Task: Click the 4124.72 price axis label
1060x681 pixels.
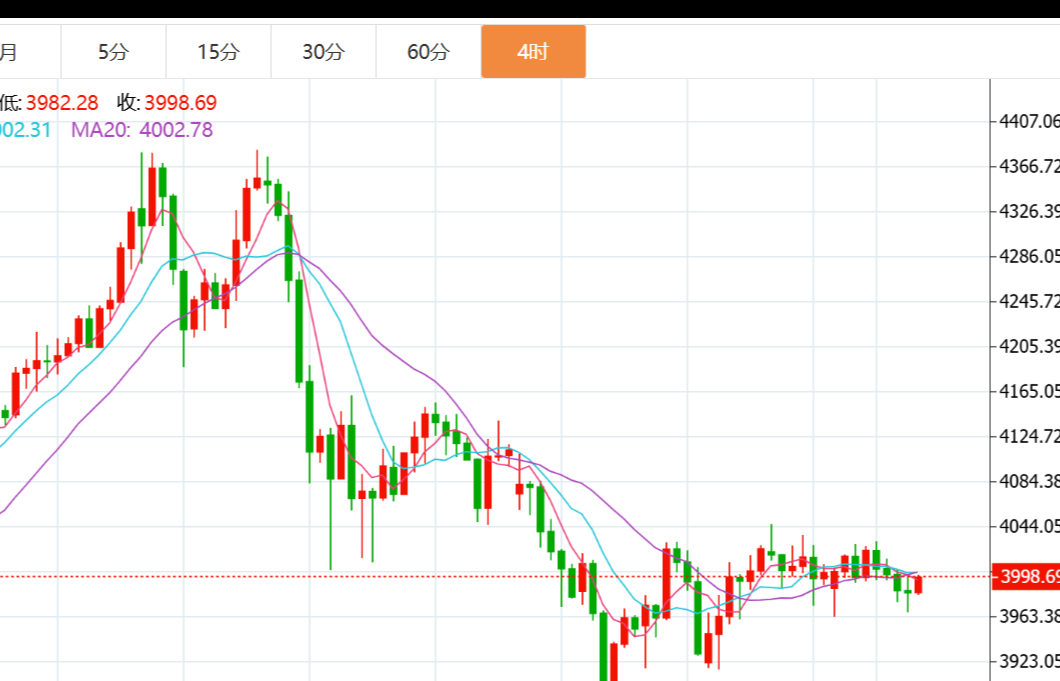Action: (x=1029, y=437)
